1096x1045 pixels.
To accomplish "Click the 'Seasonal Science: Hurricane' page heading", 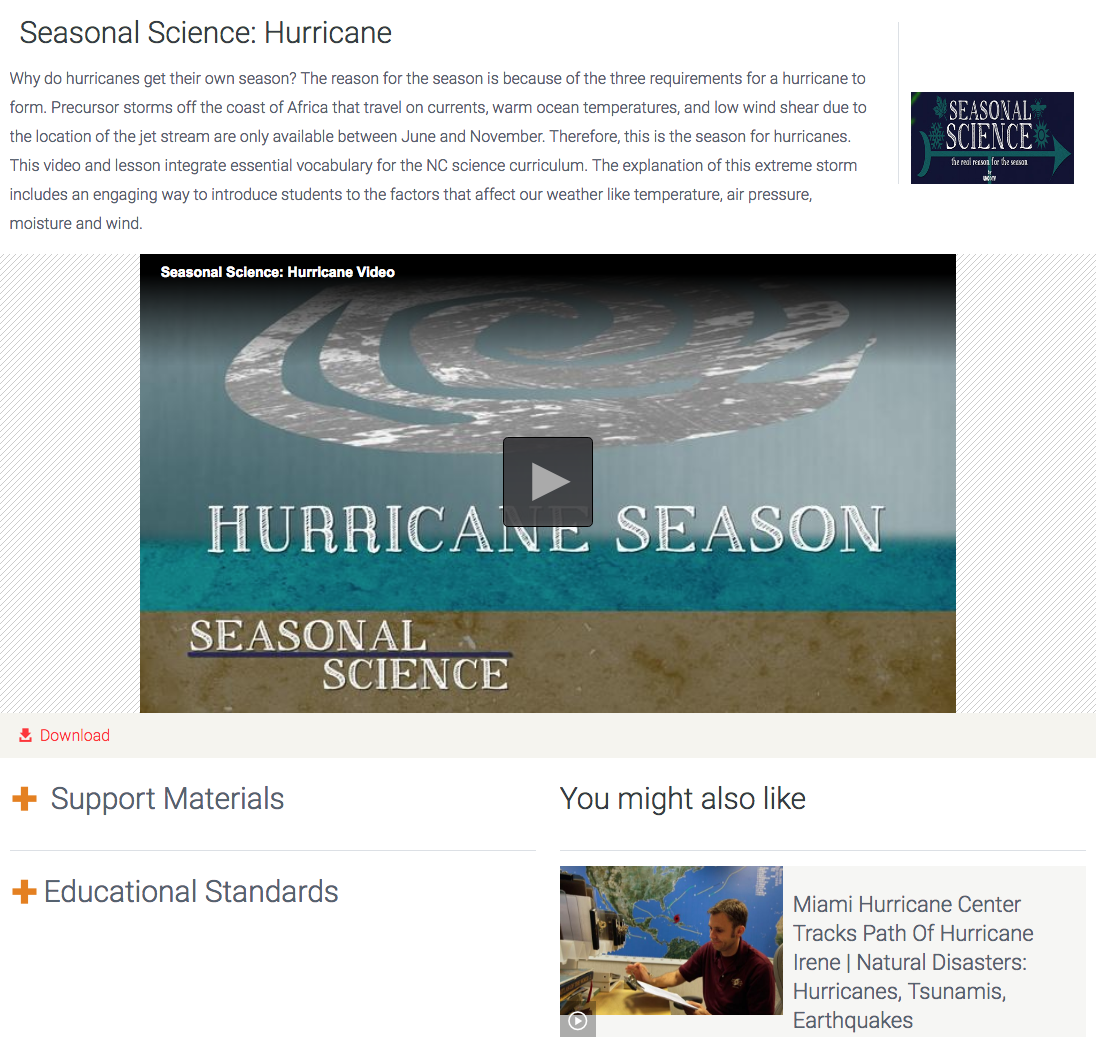I will click(205, 32).
